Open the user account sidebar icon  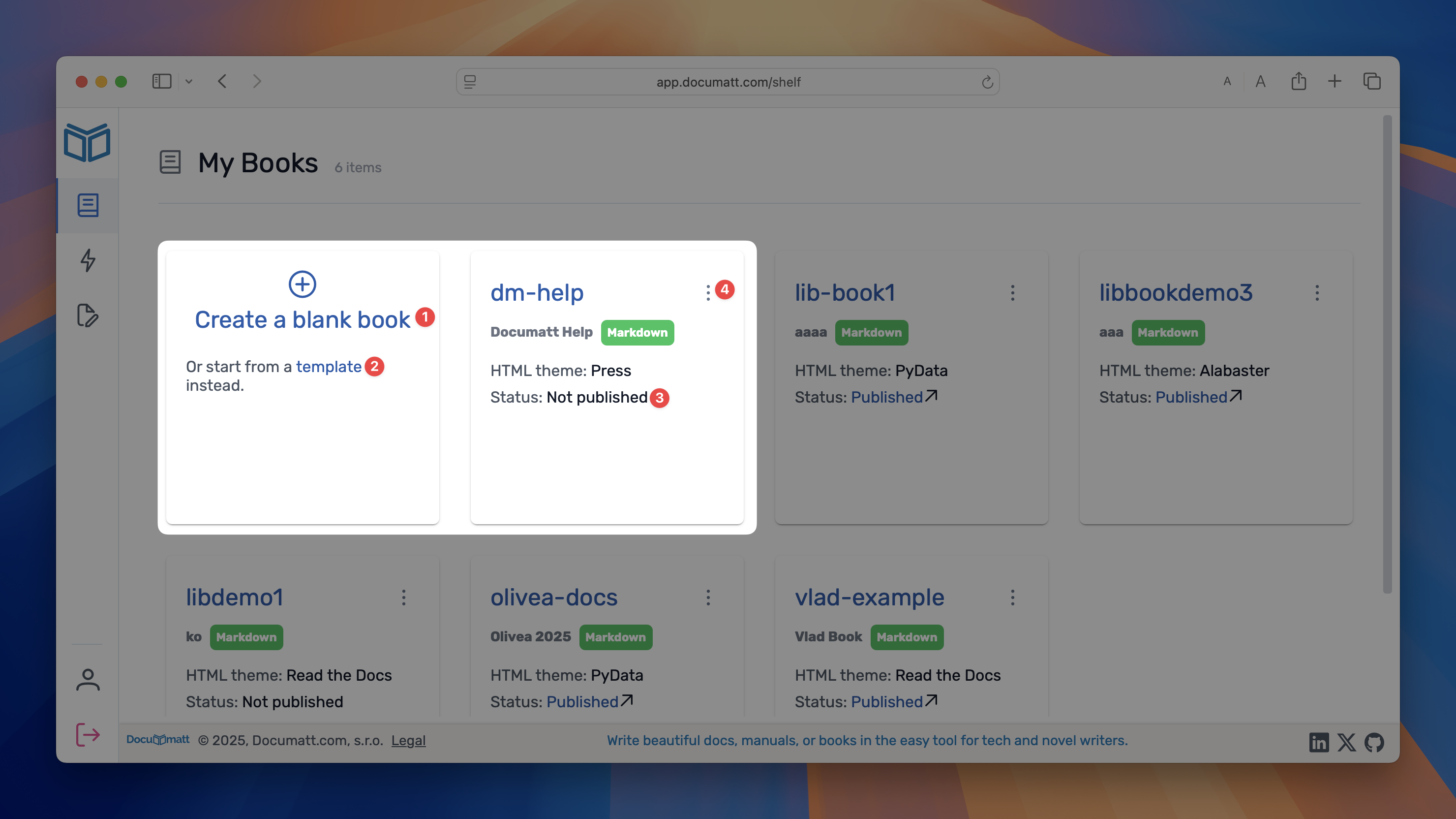pyautogui.click(x=88, y=680)
